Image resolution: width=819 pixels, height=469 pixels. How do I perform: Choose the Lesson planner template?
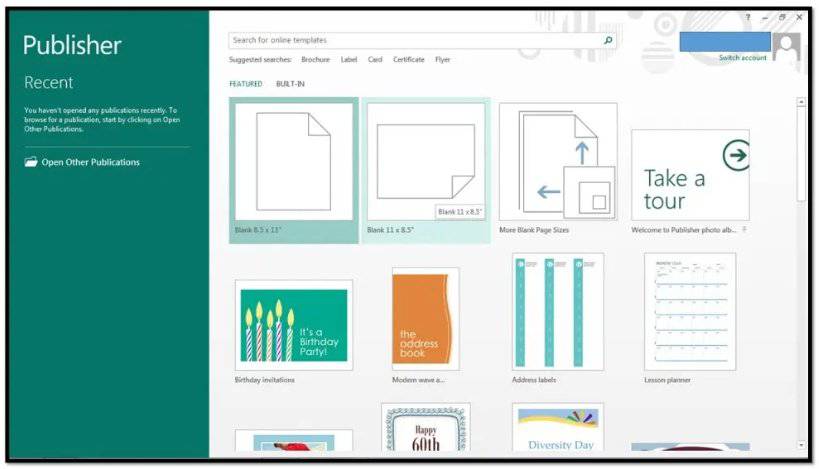[x=689, y=311]
